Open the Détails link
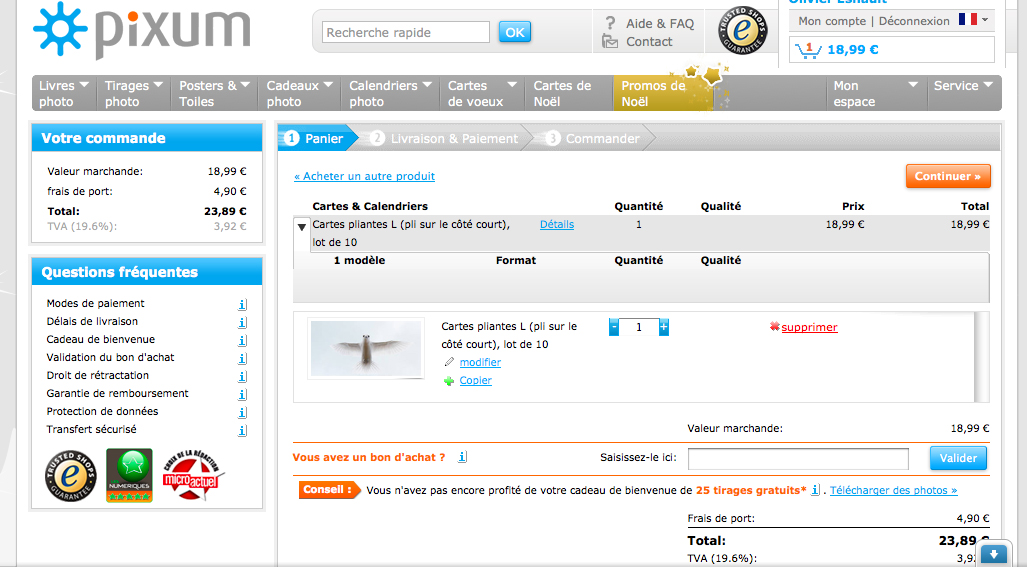The width and height of the screenshot is (1027, 567). click(x=557, y=224)
